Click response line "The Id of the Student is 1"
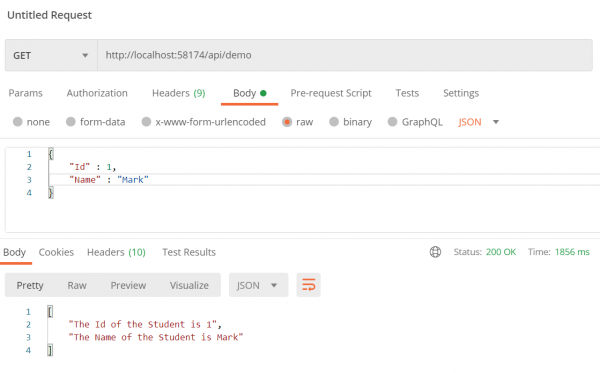The image size is (600, 373). tap(145, 324)
